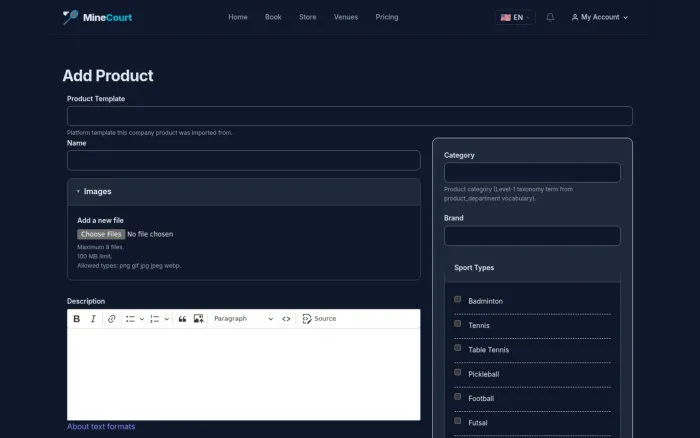Click the MineCourt brand name
700x438 pixels.
(x=107, y=17)
